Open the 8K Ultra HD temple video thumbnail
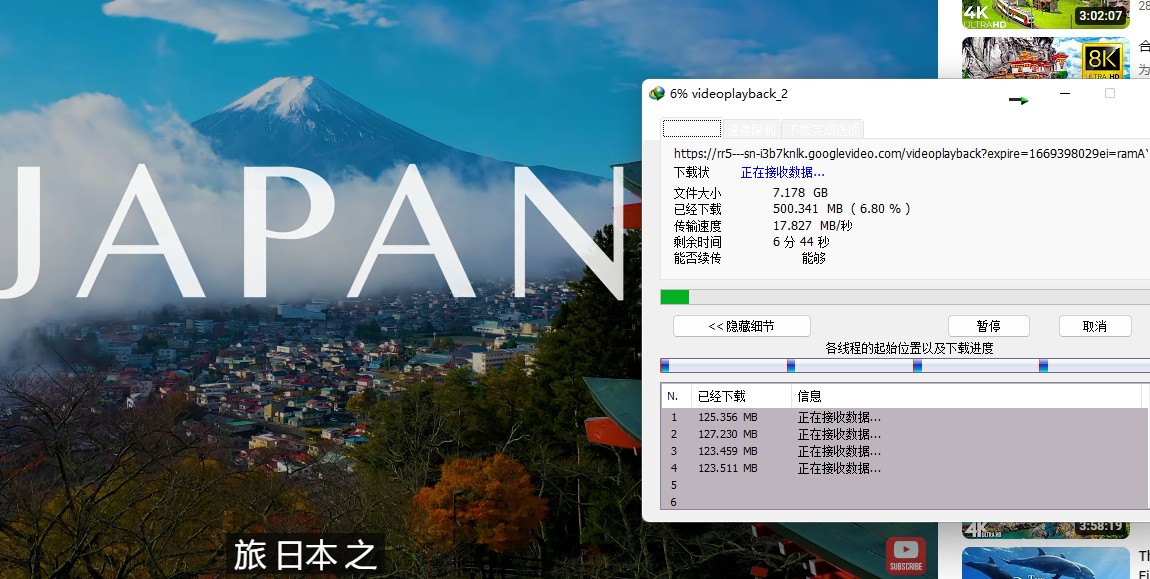 click(x=1045, y=59)
